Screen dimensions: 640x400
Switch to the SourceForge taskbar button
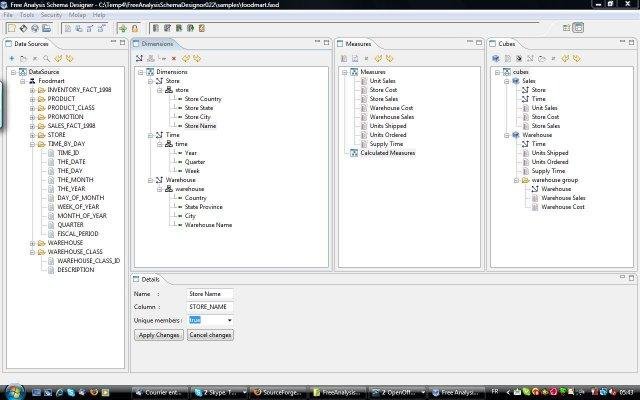(278, 392)
